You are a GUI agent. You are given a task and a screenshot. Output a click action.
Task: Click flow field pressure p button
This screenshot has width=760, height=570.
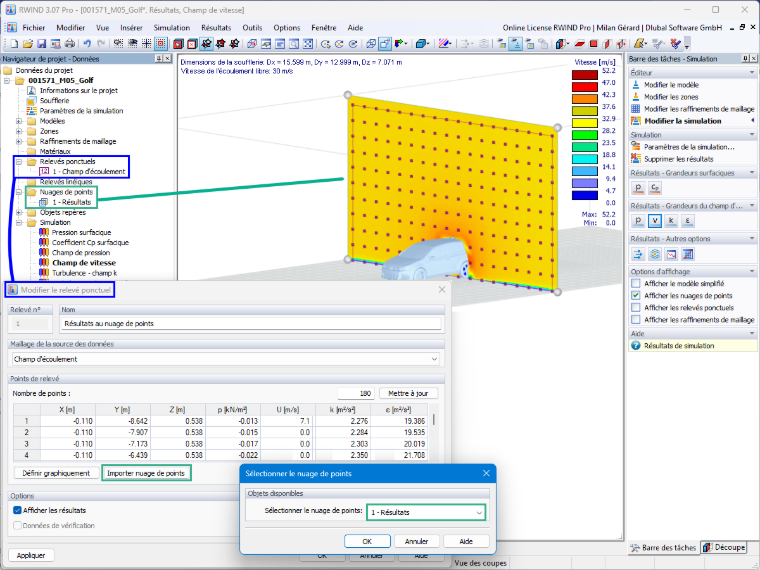click(638, 221)
